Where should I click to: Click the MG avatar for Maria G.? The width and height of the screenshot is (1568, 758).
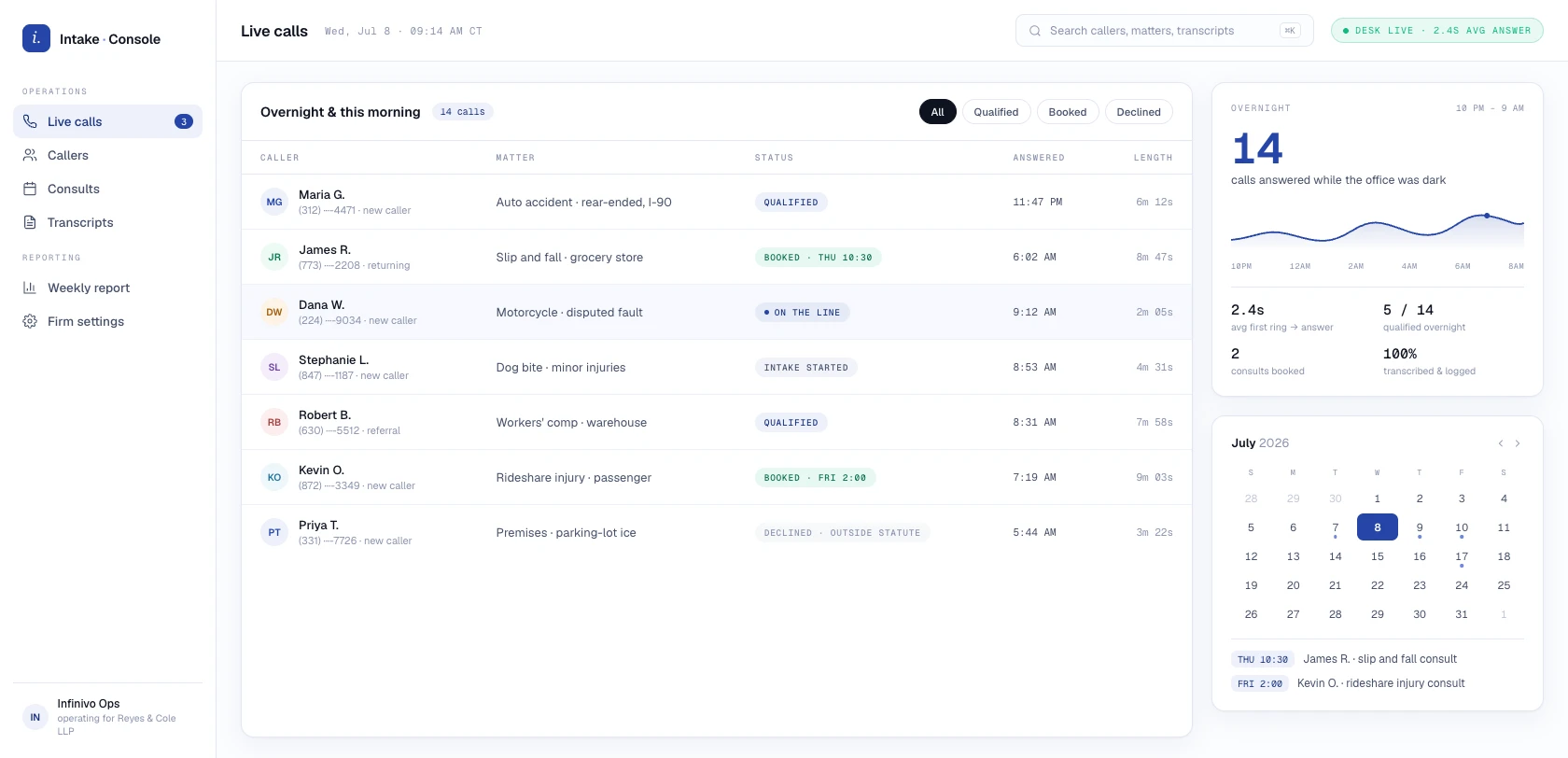[x=274, y=202]
